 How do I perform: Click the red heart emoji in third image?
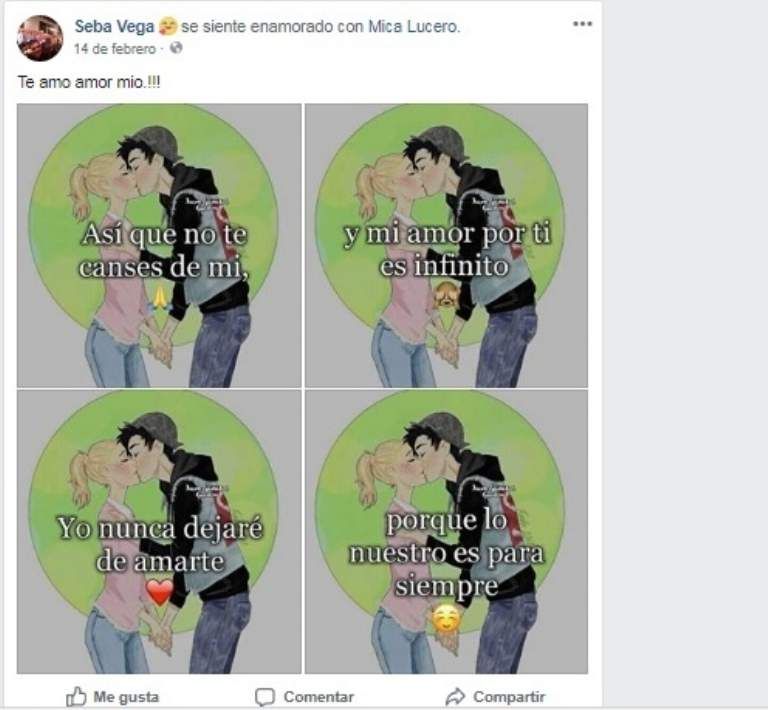point(160,591)
